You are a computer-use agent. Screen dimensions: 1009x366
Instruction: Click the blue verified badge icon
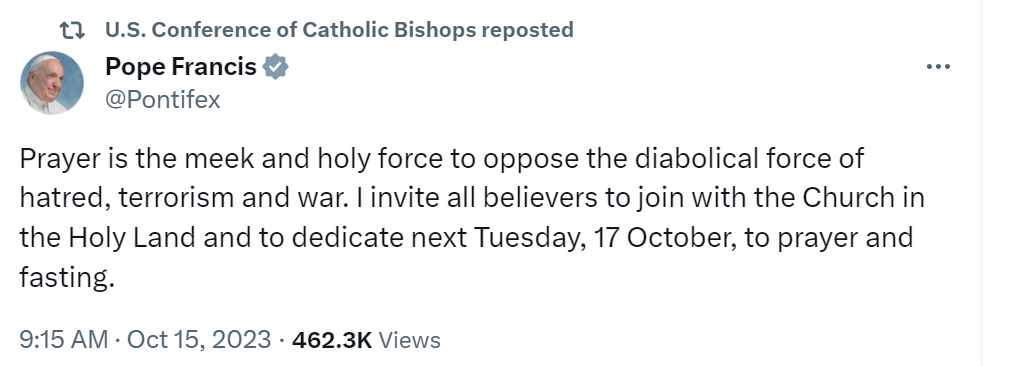(x=276, y=67)
